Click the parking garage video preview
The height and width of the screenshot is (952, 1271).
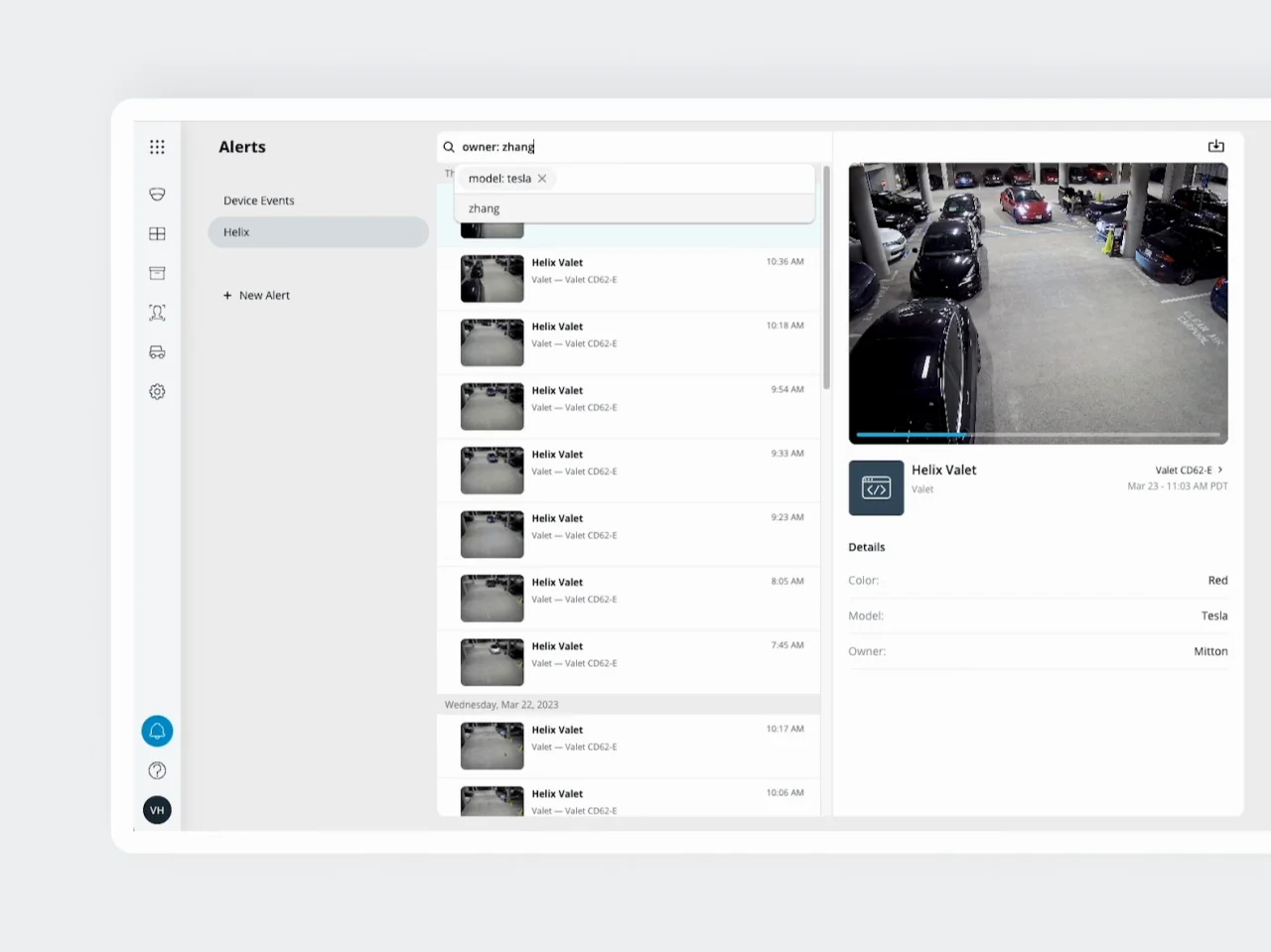(1038, 303)
